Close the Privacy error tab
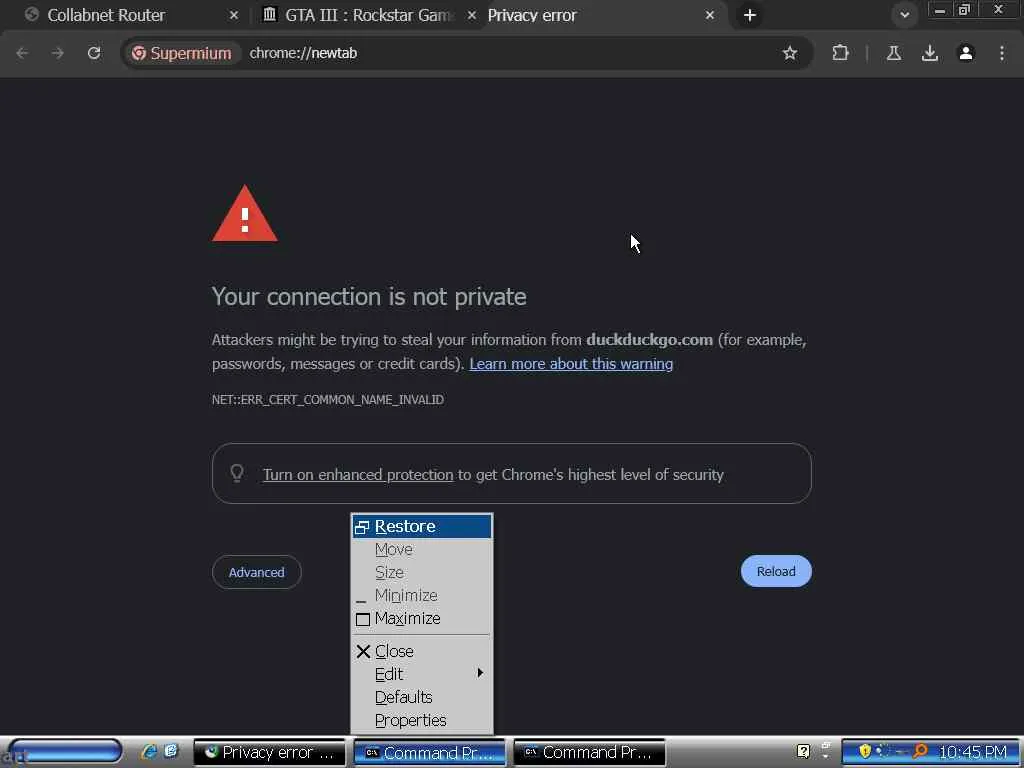Screen dimensions: 1024x768 point(710,15)
